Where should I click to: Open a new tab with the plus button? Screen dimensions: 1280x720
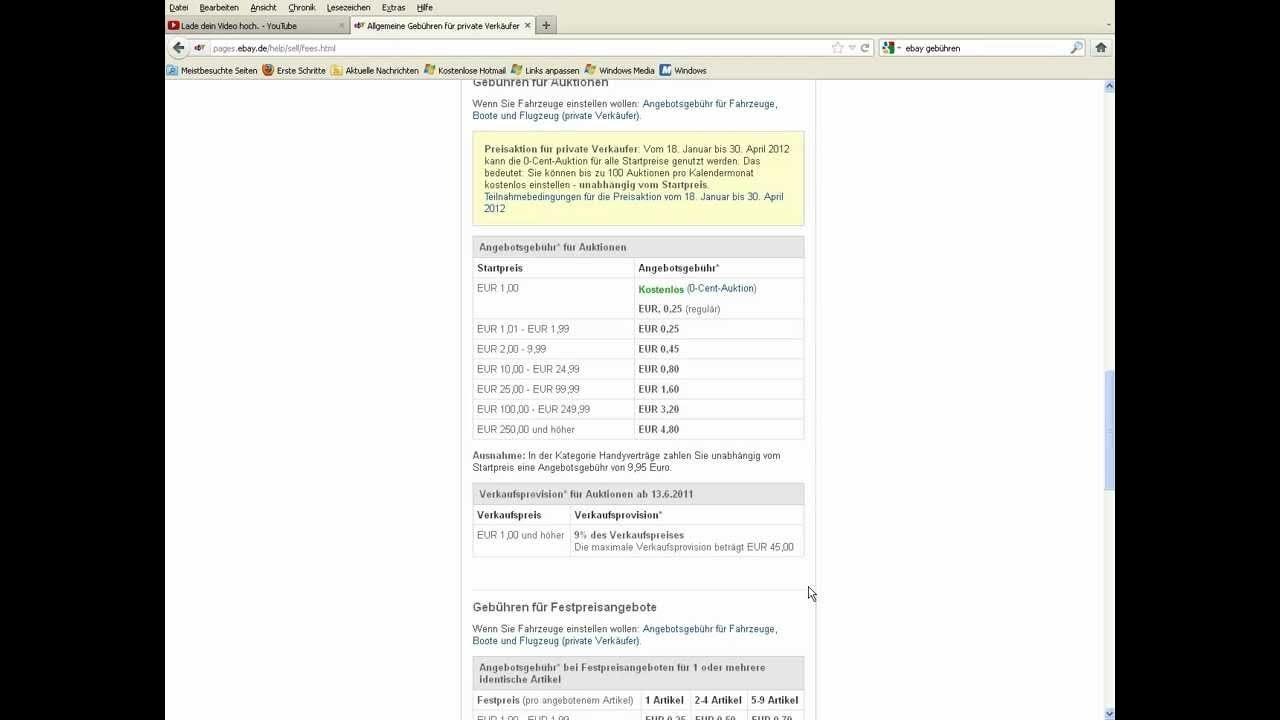coord(546,26)
